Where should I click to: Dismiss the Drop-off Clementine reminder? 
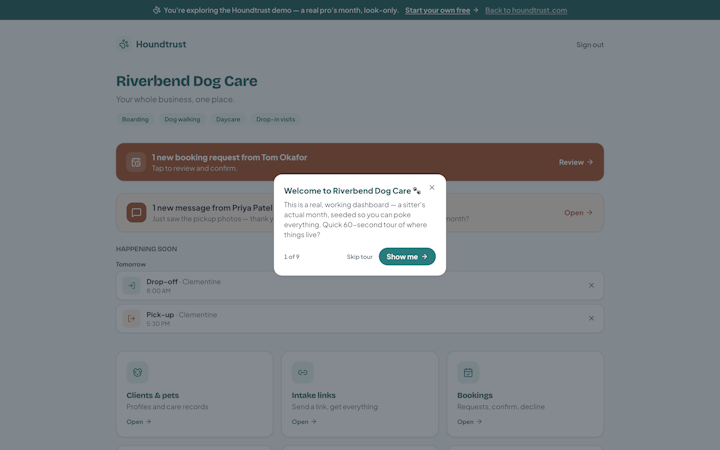click(591, 286)
